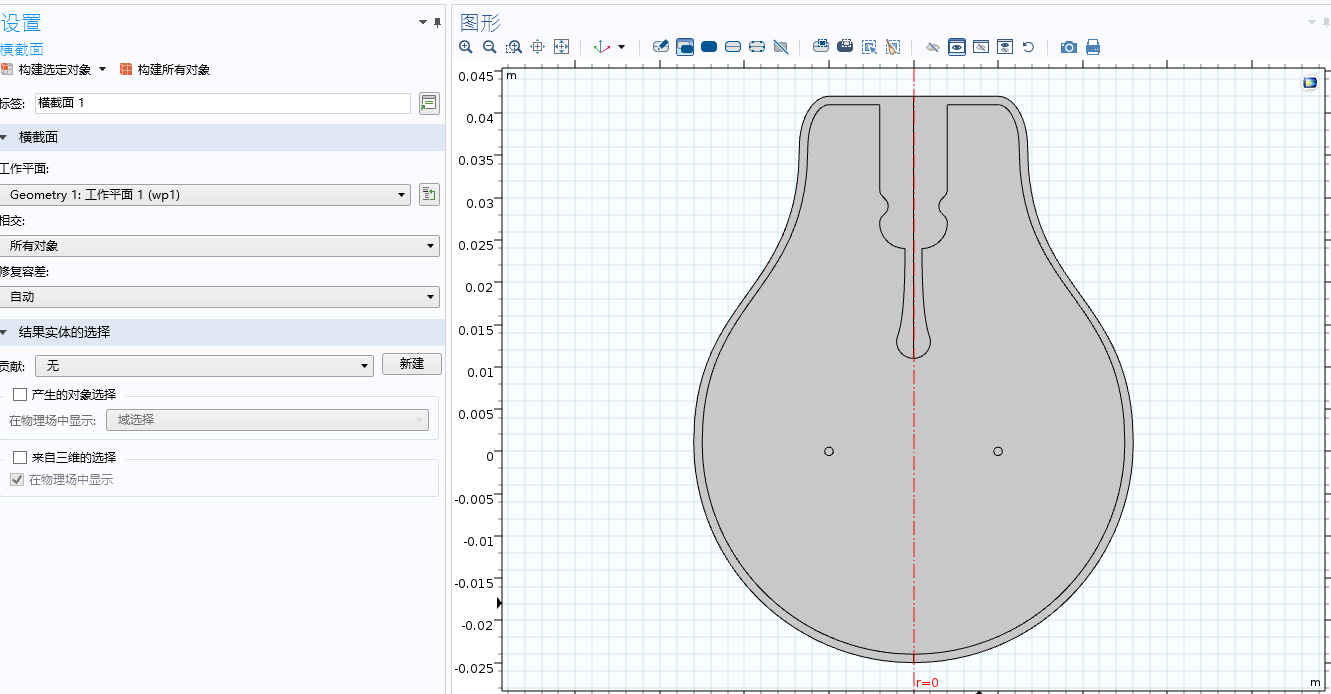Click the reset hiding arrow icon
The width and height of the screenshot is (1331, 694).
(x=1028, y=47)
